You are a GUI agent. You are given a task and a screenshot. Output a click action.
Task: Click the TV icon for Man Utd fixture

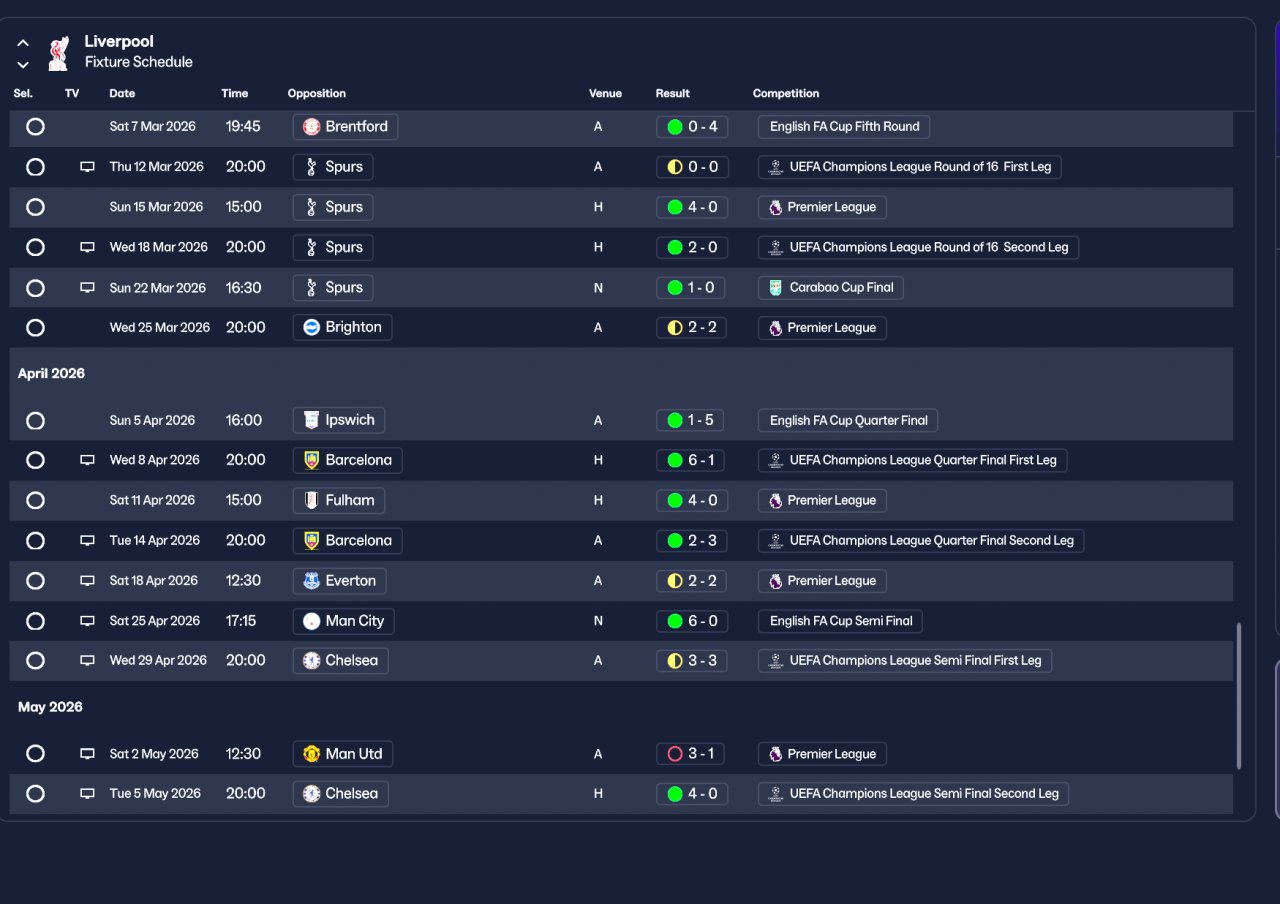click(88, 754)
